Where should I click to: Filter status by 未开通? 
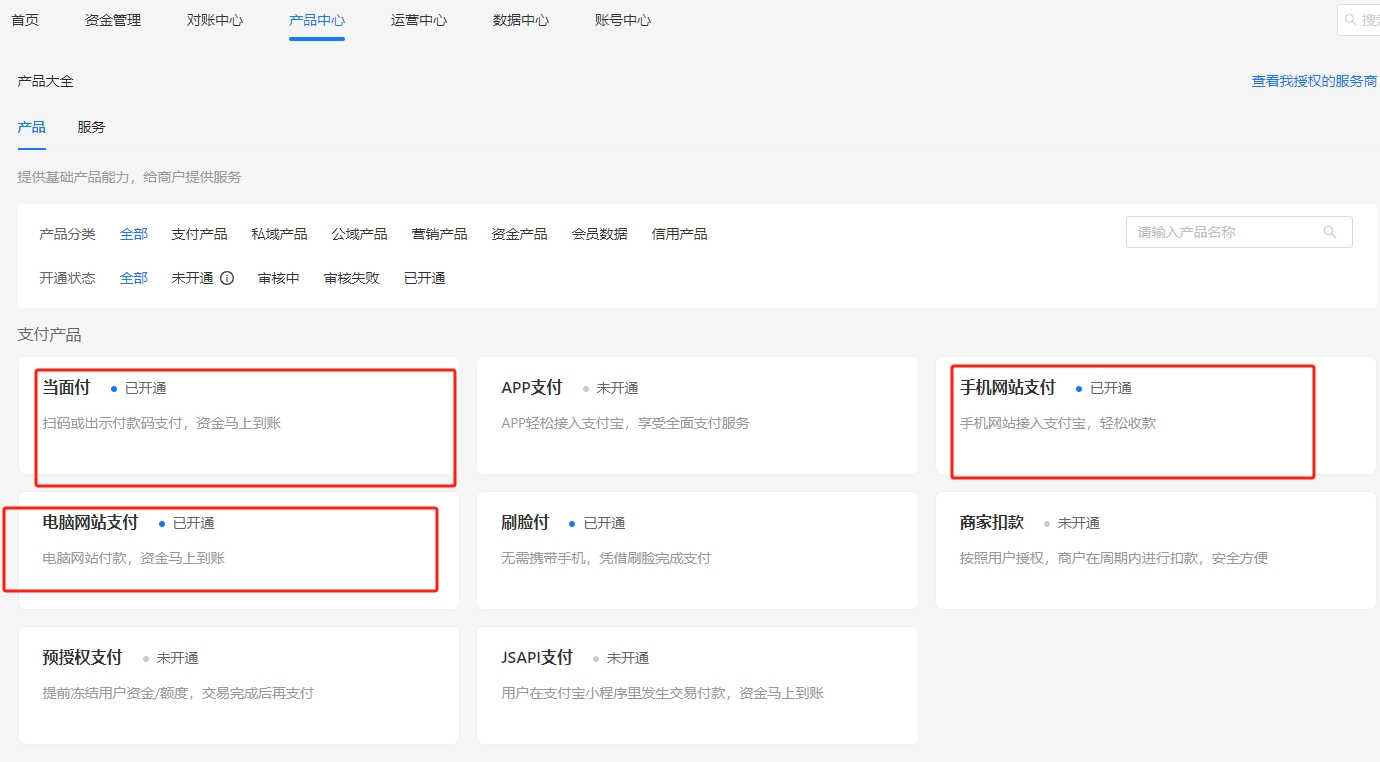193,278
